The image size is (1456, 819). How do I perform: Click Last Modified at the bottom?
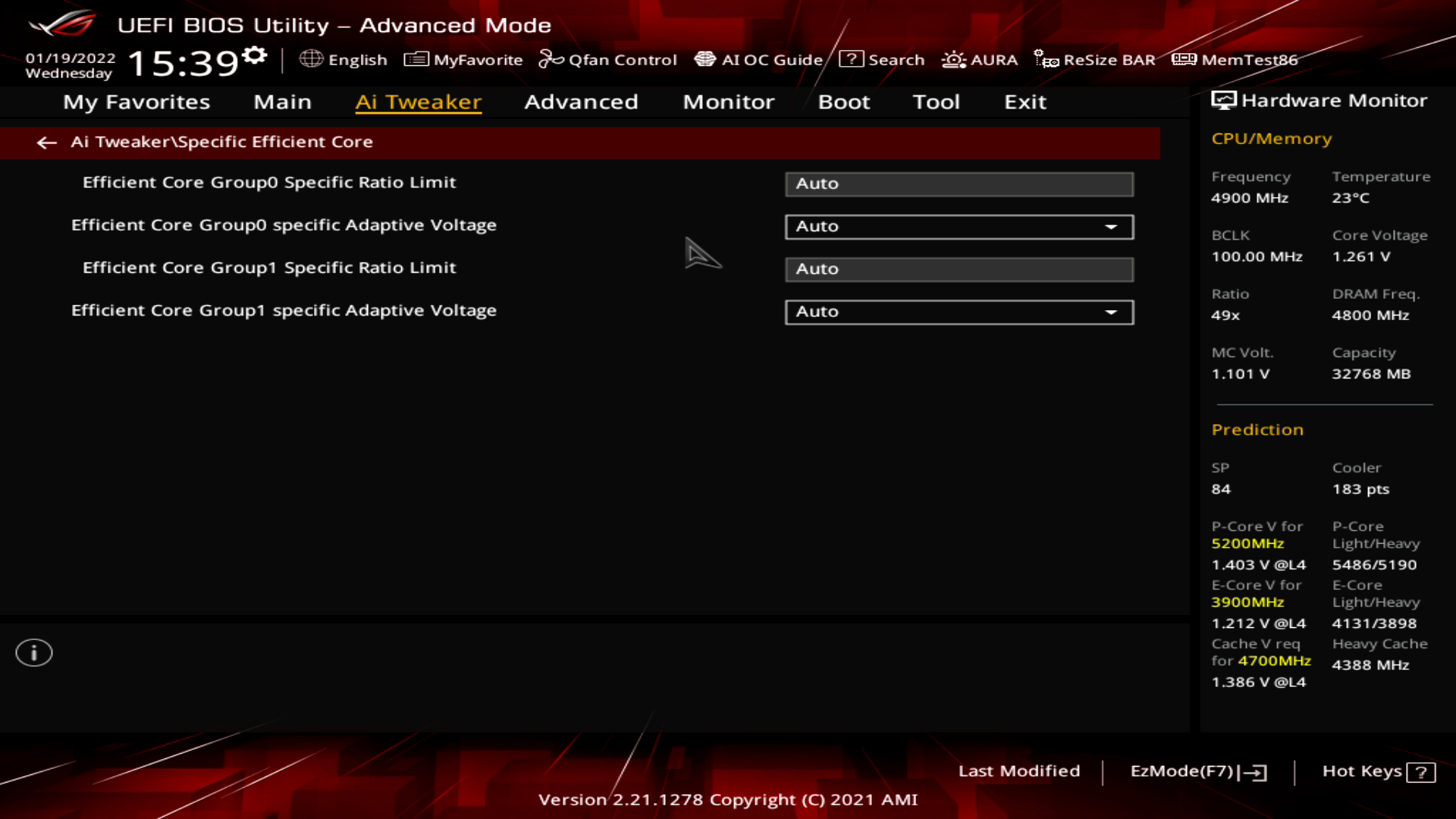coord(1020,770)
